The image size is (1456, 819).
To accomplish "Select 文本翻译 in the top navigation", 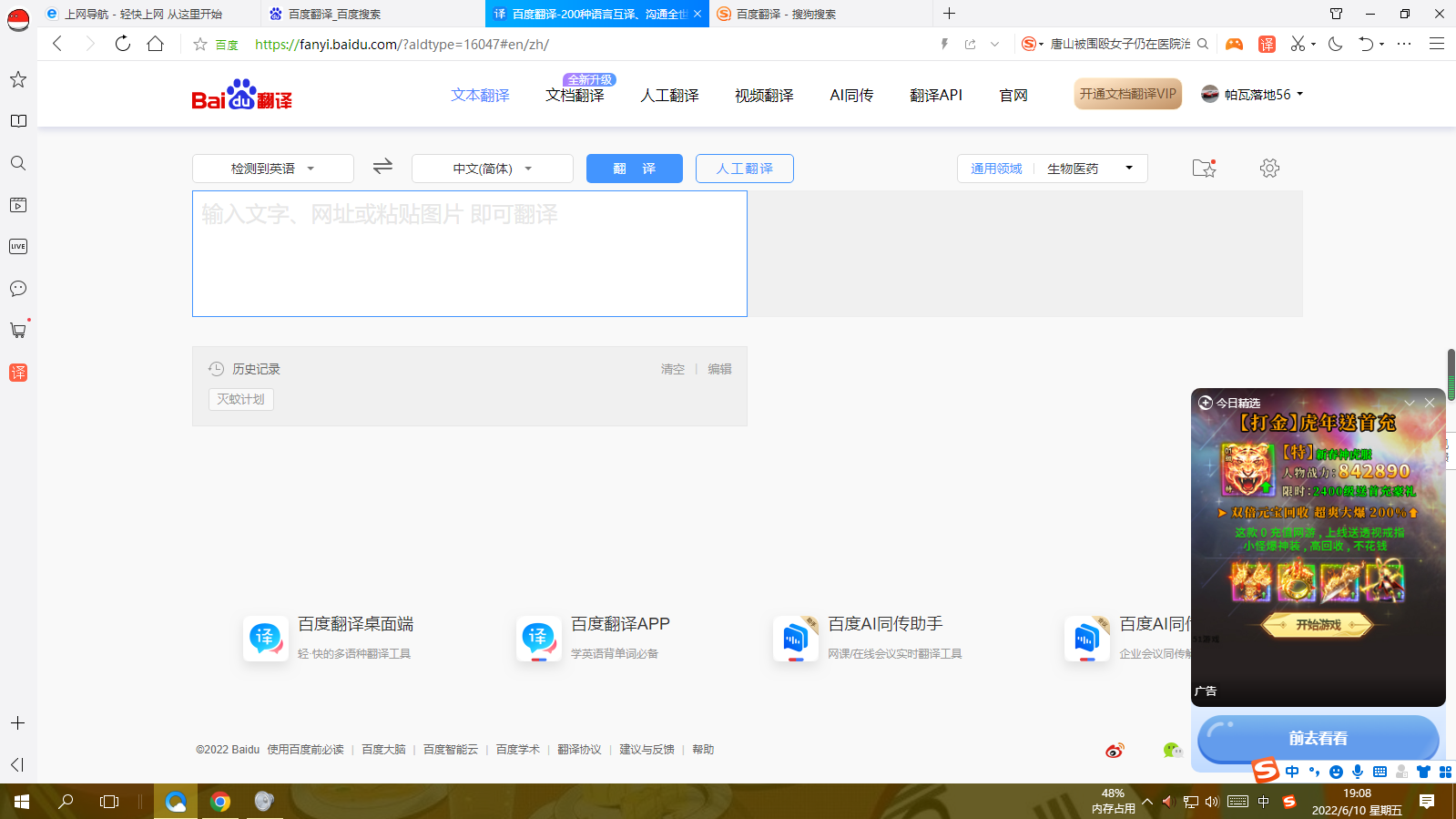I will 480,95.
